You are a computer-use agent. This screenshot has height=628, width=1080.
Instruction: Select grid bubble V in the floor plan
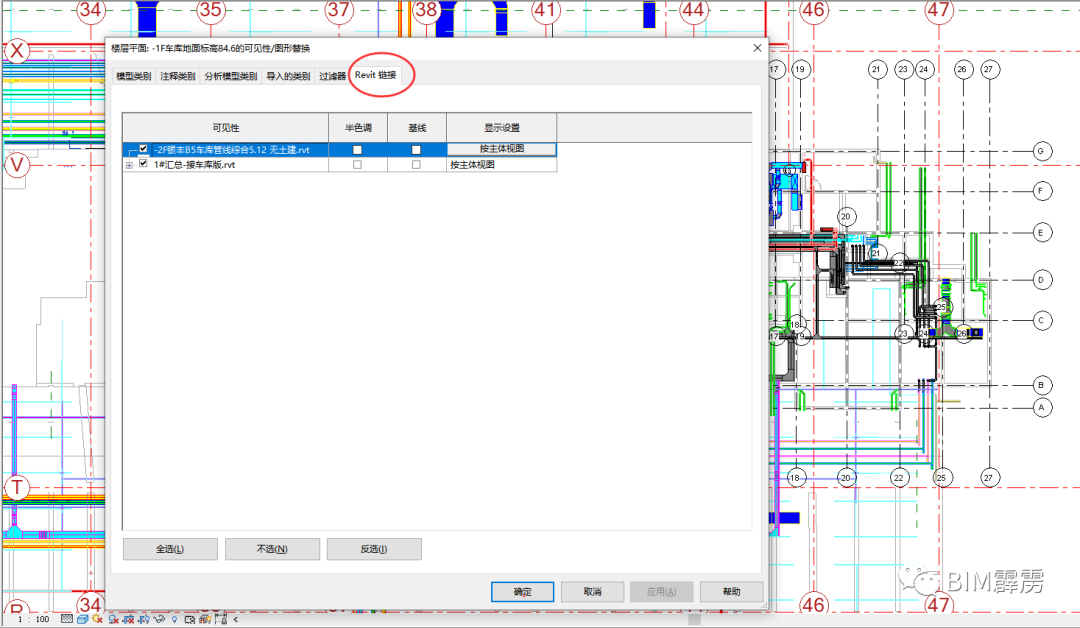[17, 165]
